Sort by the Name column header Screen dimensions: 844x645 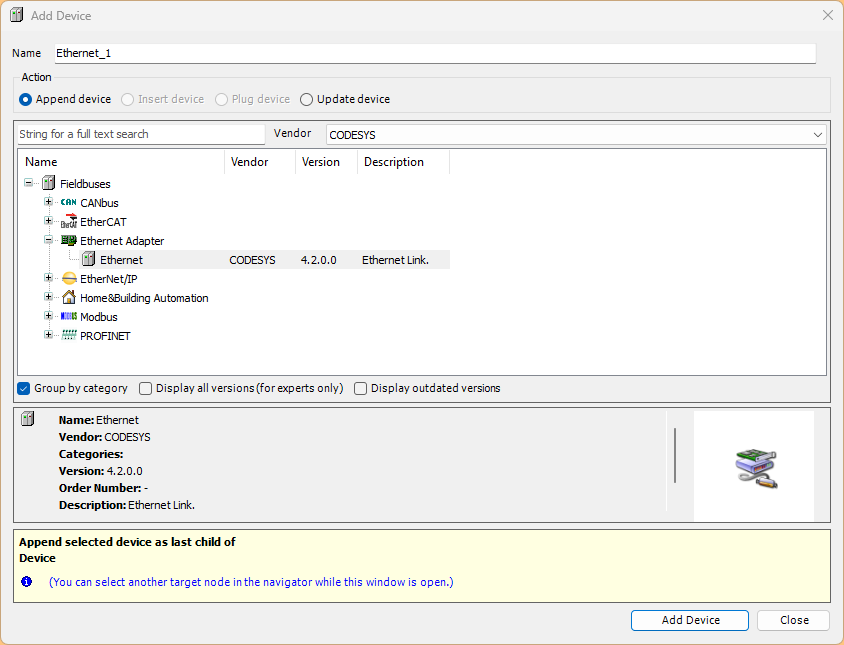[120, 162]
